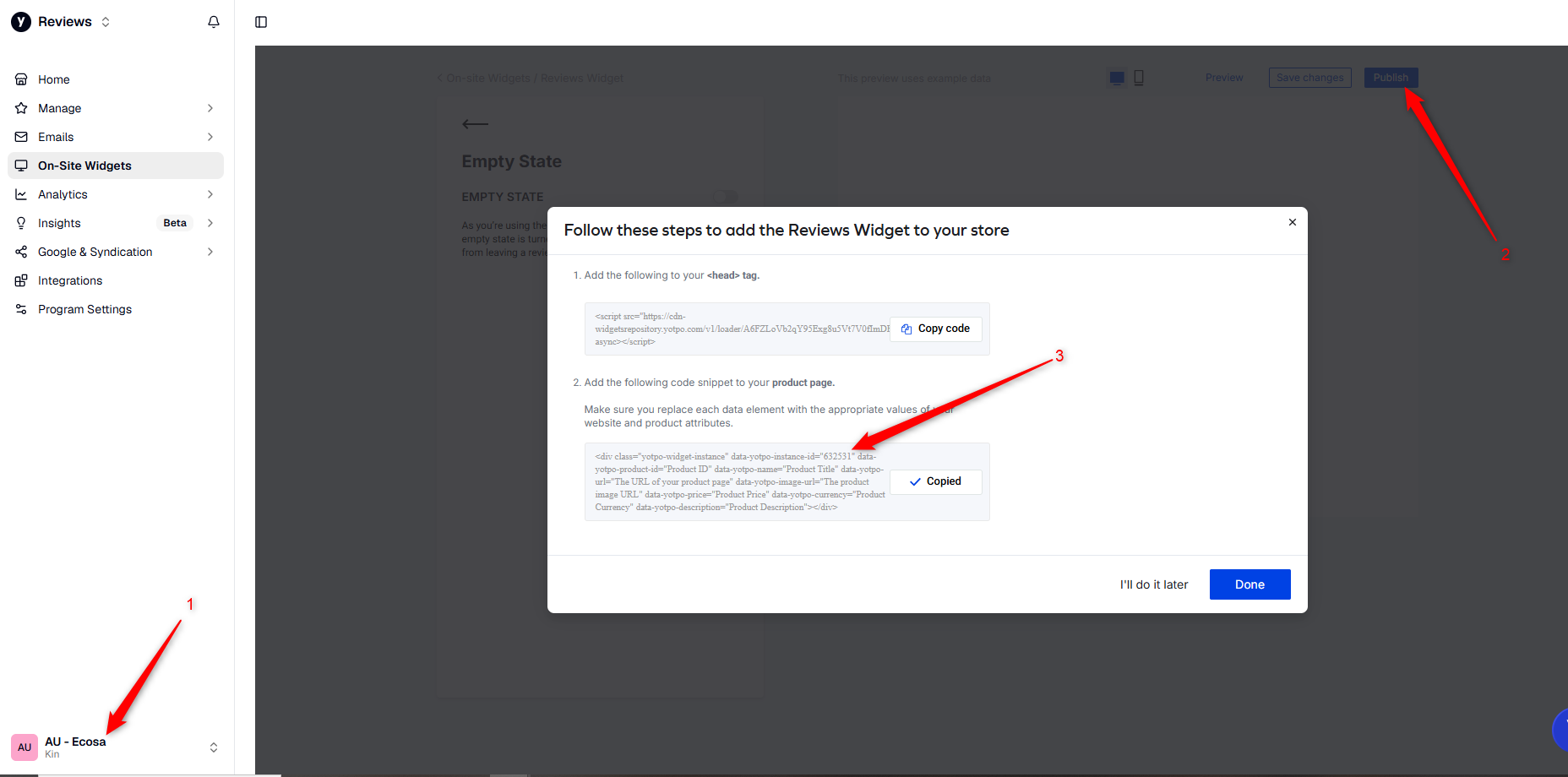The width and height of the screenshot is (1568, 777).
Task: Click the Home storefront icon
Action: (21, 79)
